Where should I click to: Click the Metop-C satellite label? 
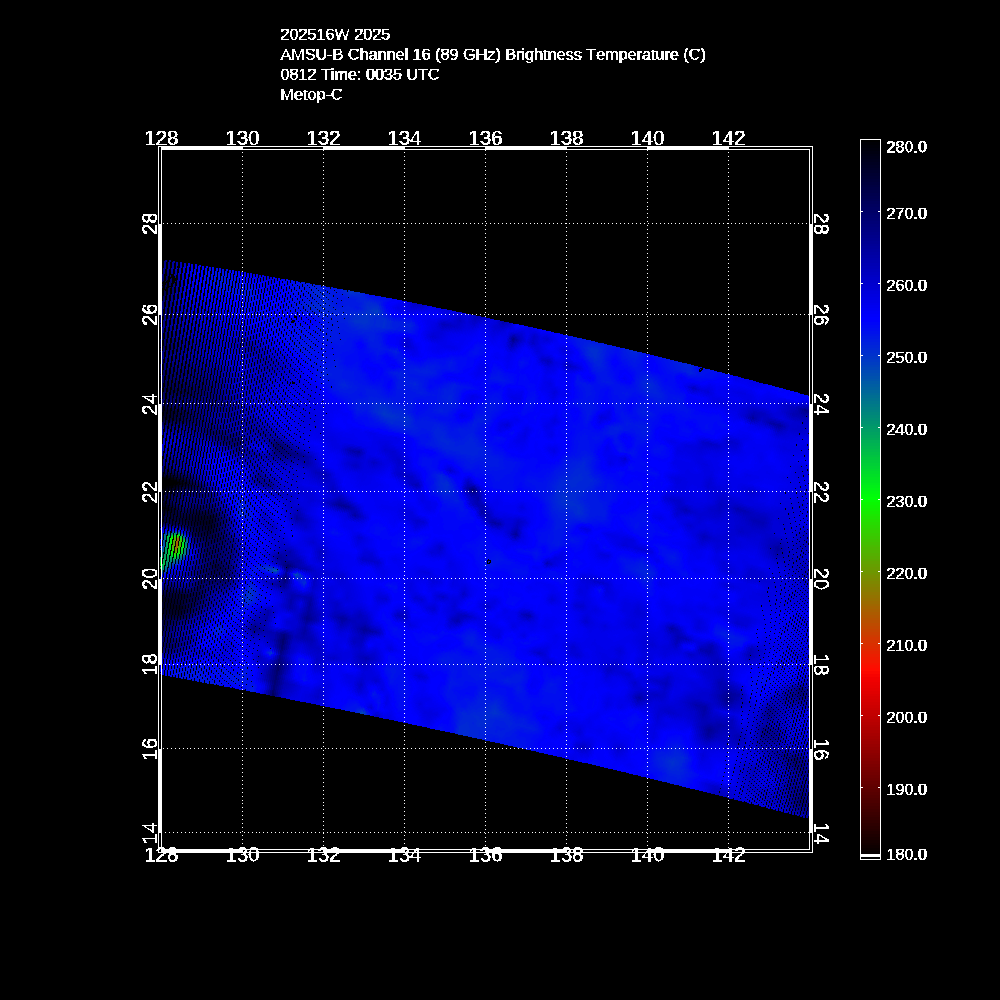[311, 95]
